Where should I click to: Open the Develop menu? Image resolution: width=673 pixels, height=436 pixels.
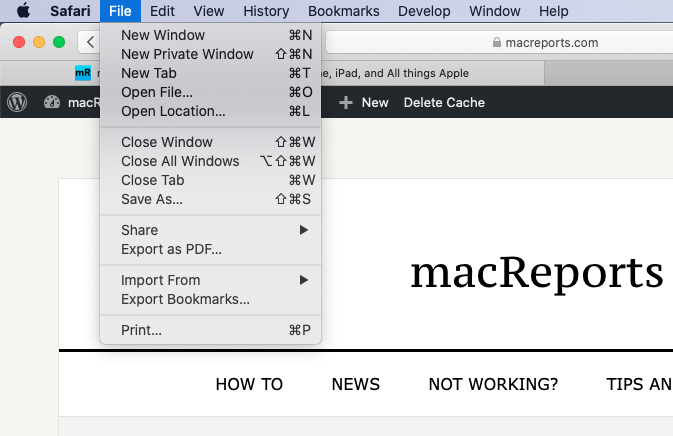point(424,11)
